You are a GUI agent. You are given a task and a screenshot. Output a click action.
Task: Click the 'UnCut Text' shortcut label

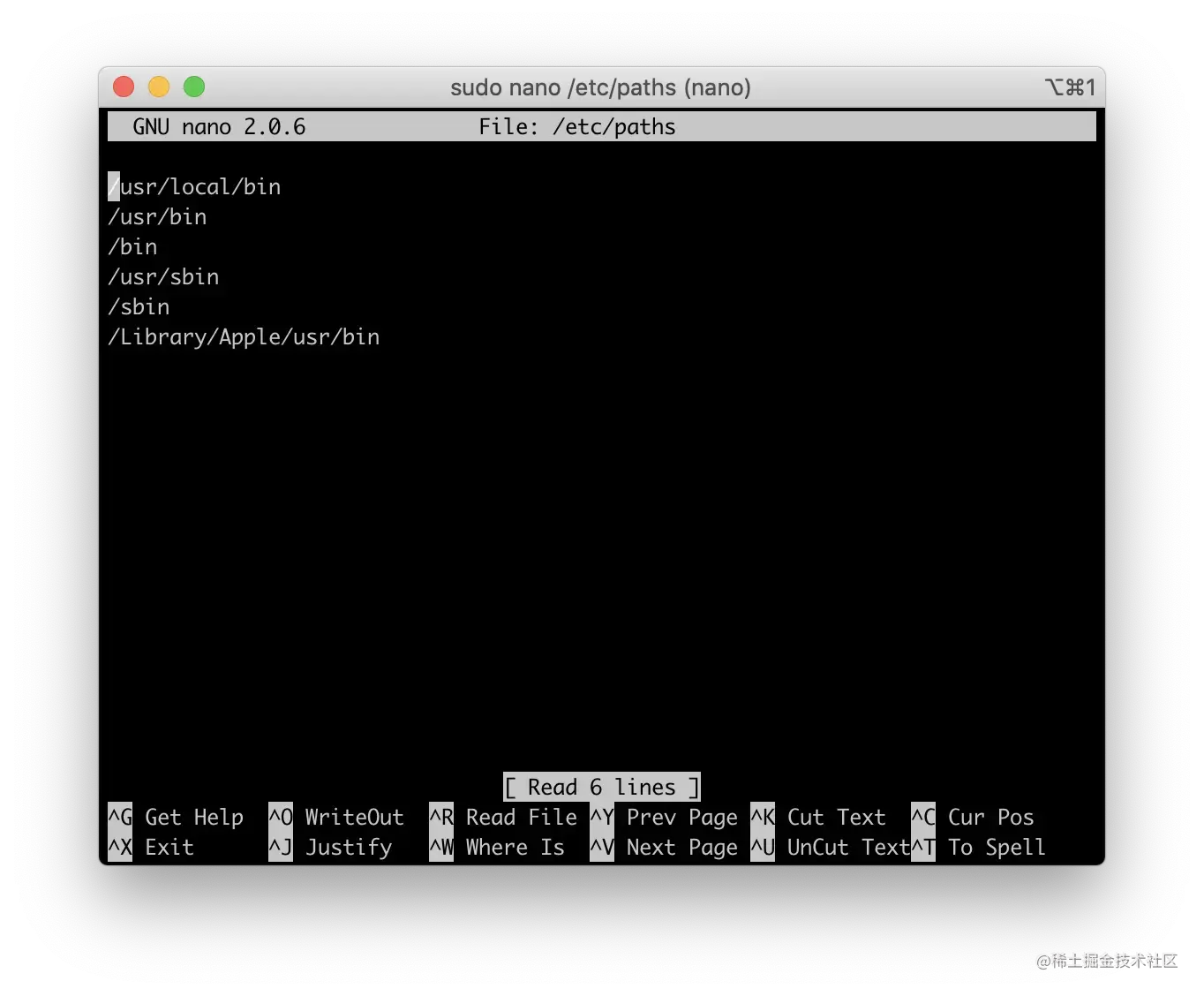coord(849,847)
